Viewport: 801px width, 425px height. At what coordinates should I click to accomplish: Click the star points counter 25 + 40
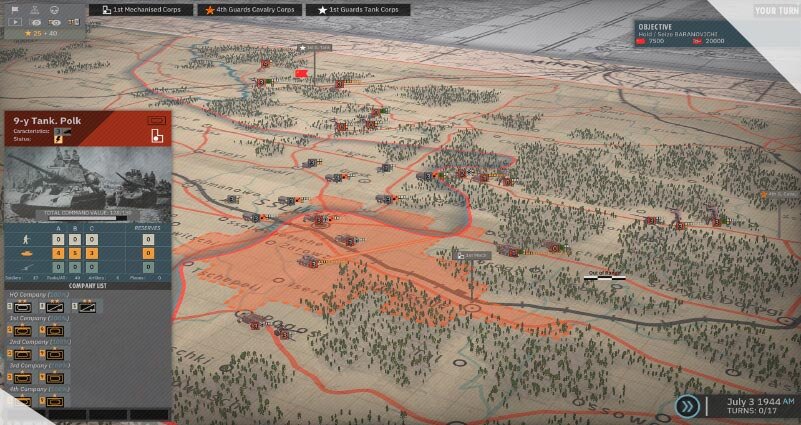41,34
